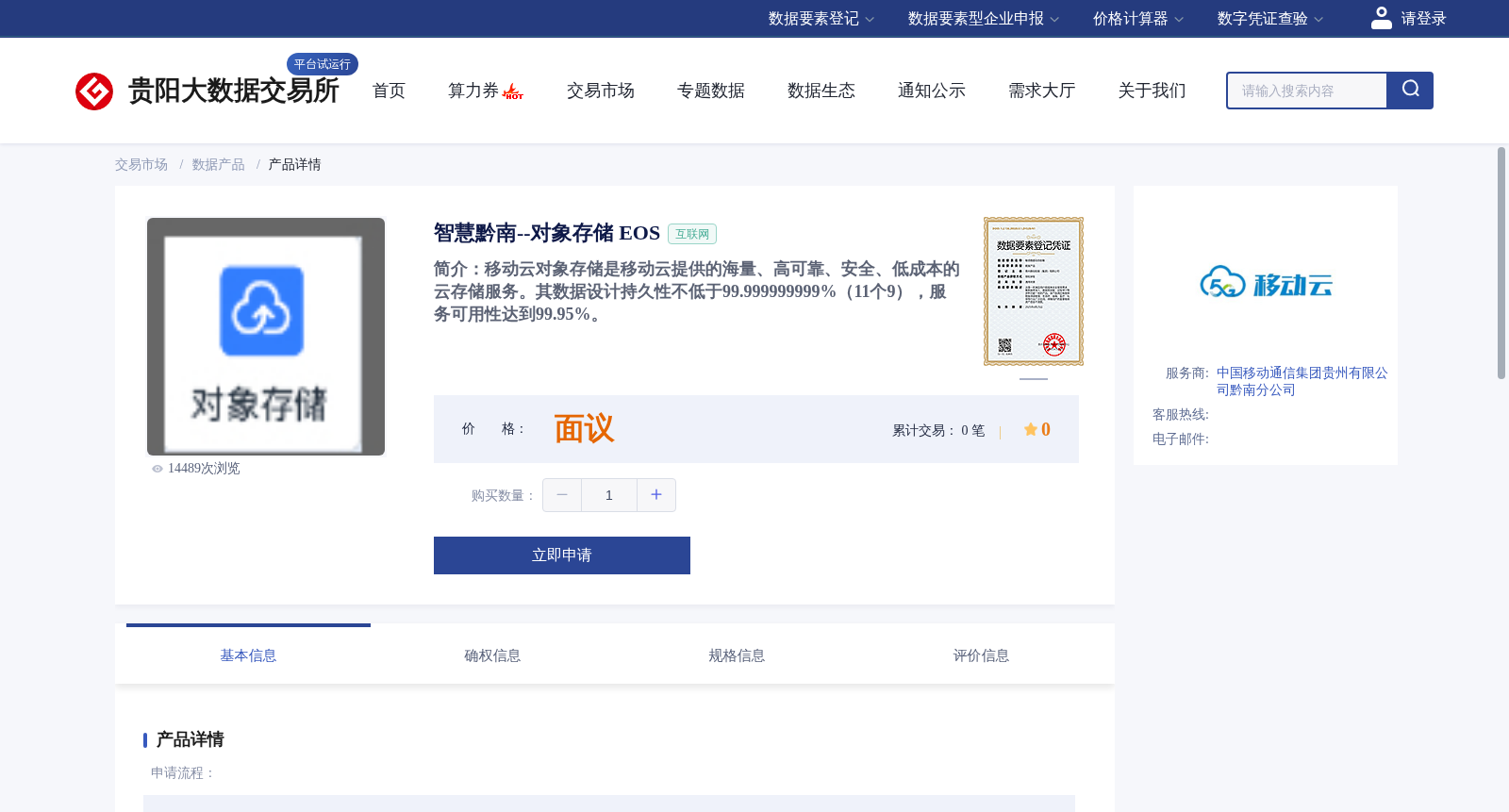The image size is (1509, 812).
Task: Click the Guiyang Big Data Exchange logo icon
Action: (94, 91)
